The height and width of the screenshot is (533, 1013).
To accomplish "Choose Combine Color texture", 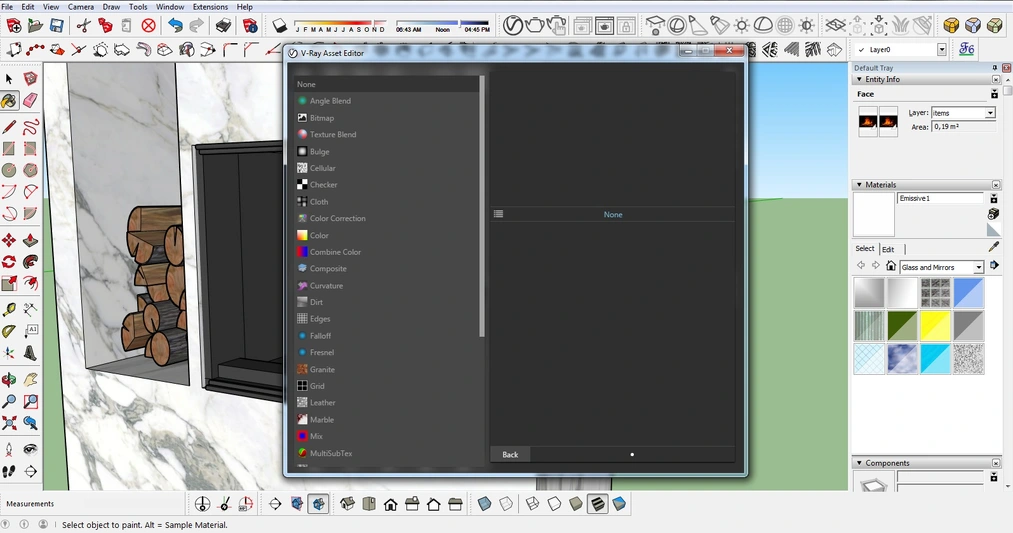I will [x=335, y=252].
